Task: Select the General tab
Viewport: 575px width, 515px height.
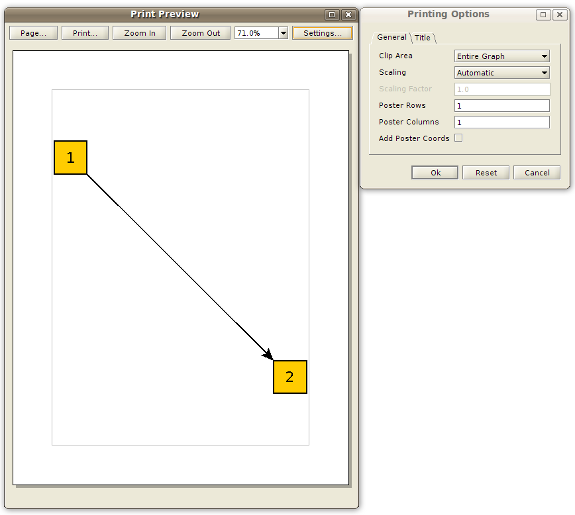Action: [391, 37]
